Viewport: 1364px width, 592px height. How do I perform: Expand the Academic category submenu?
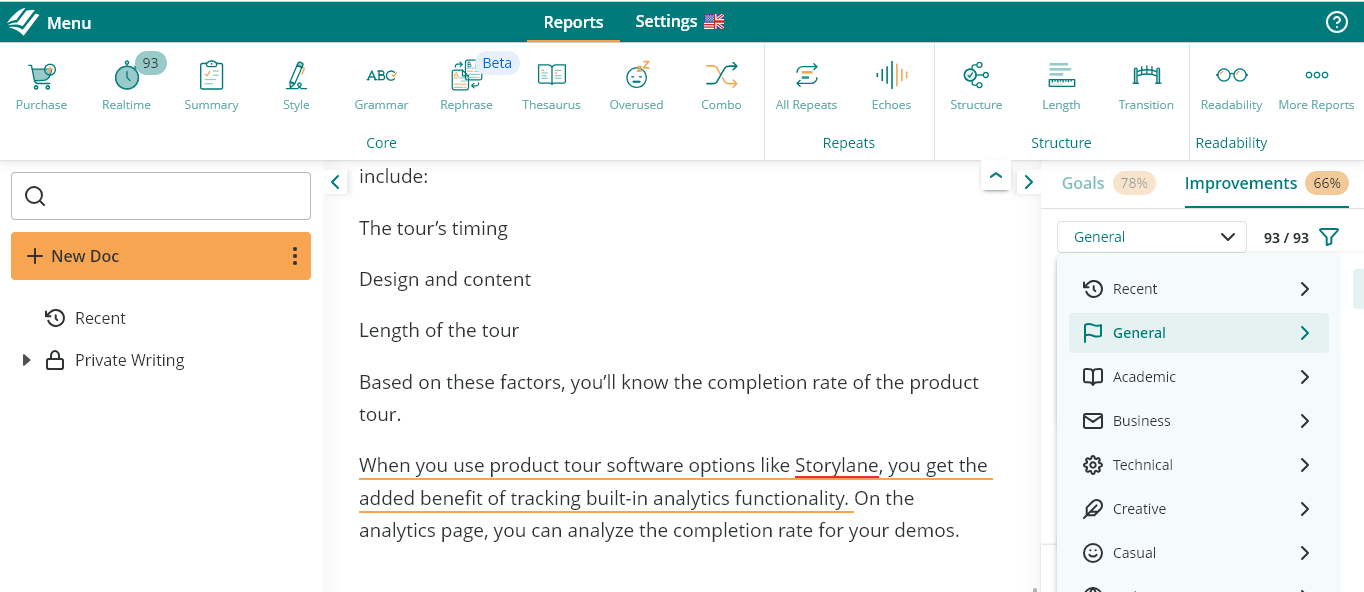click(1304, 377)
